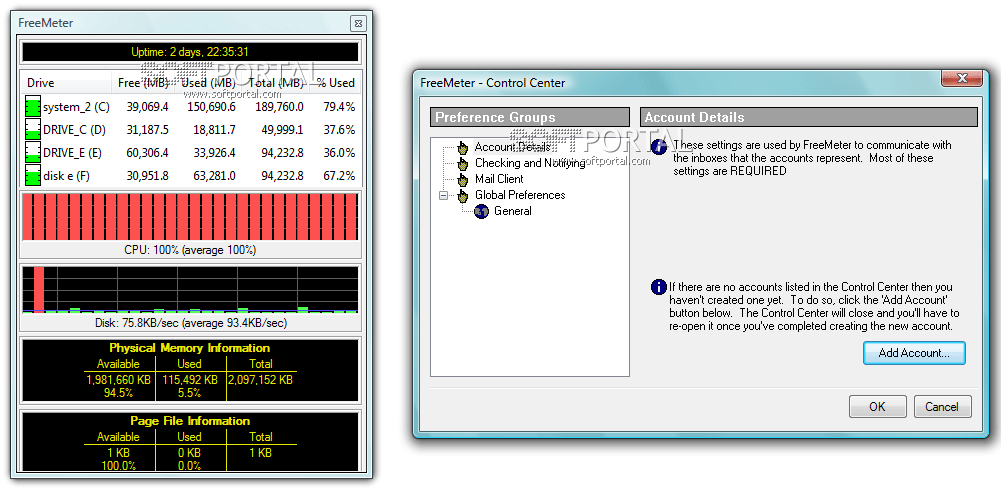The height and width of the screenshot is (494, 1001).
Task: Sort by Free (MB) column header
Action: click(x=144, y=83)
